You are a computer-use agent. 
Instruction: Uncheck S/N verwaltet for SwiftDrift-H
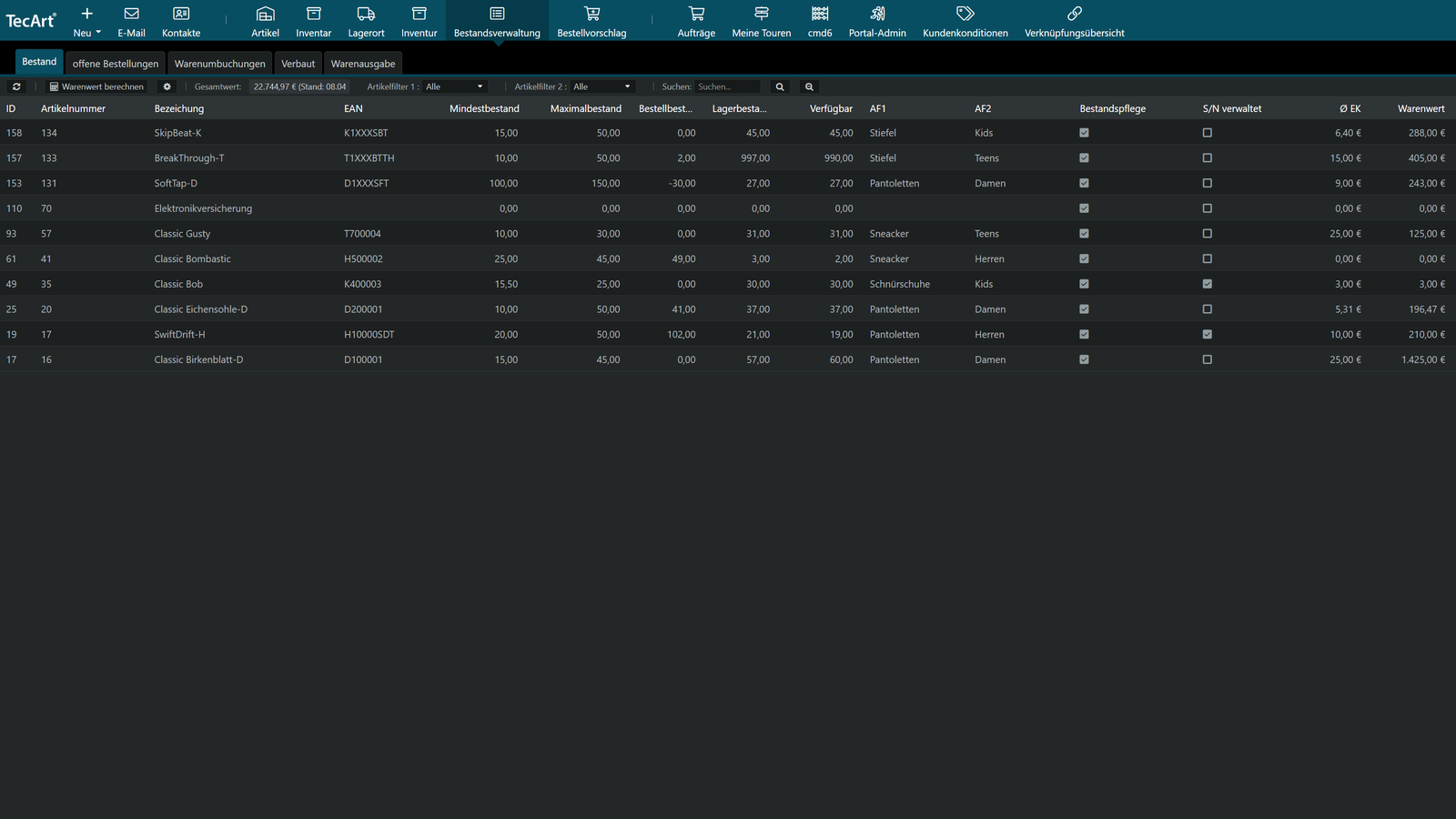click(1208, 335)
